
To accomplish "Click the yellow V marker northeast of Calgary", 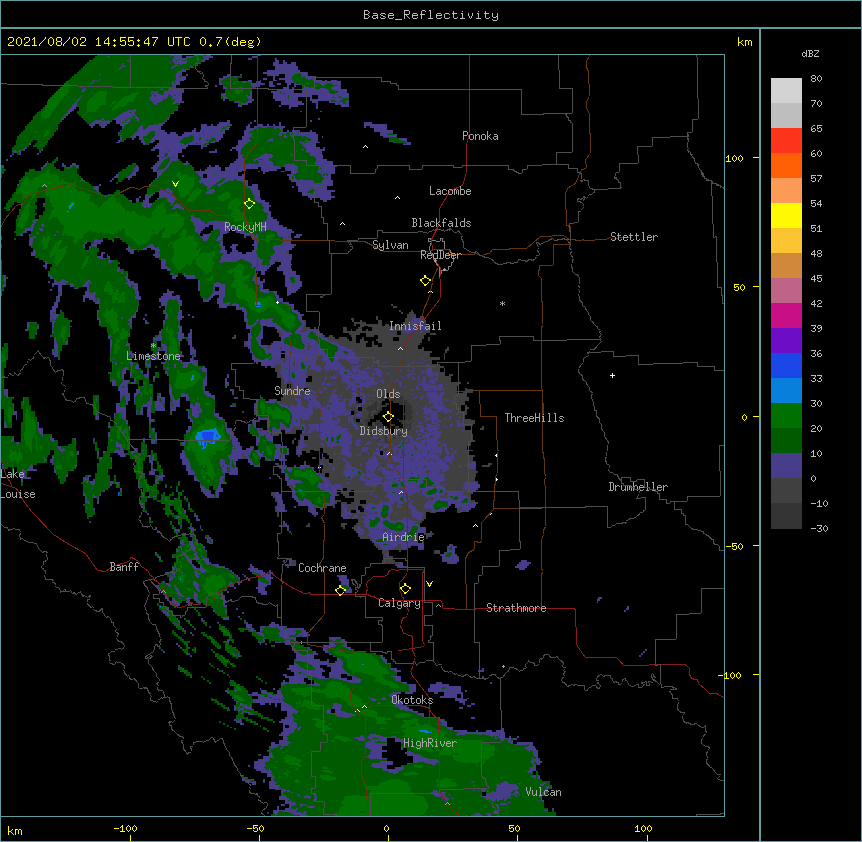I will pos(429,584).
